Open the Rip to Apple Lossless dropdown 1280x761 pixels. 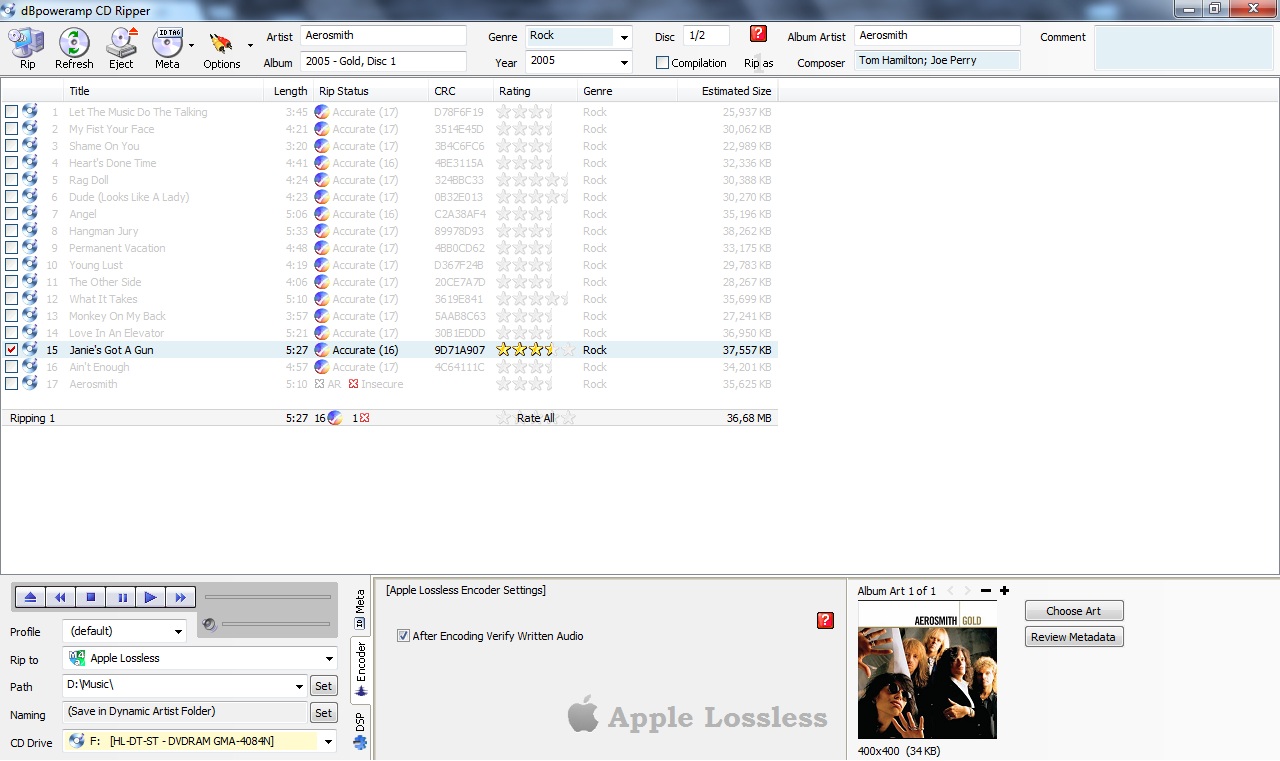pos(328,659)
